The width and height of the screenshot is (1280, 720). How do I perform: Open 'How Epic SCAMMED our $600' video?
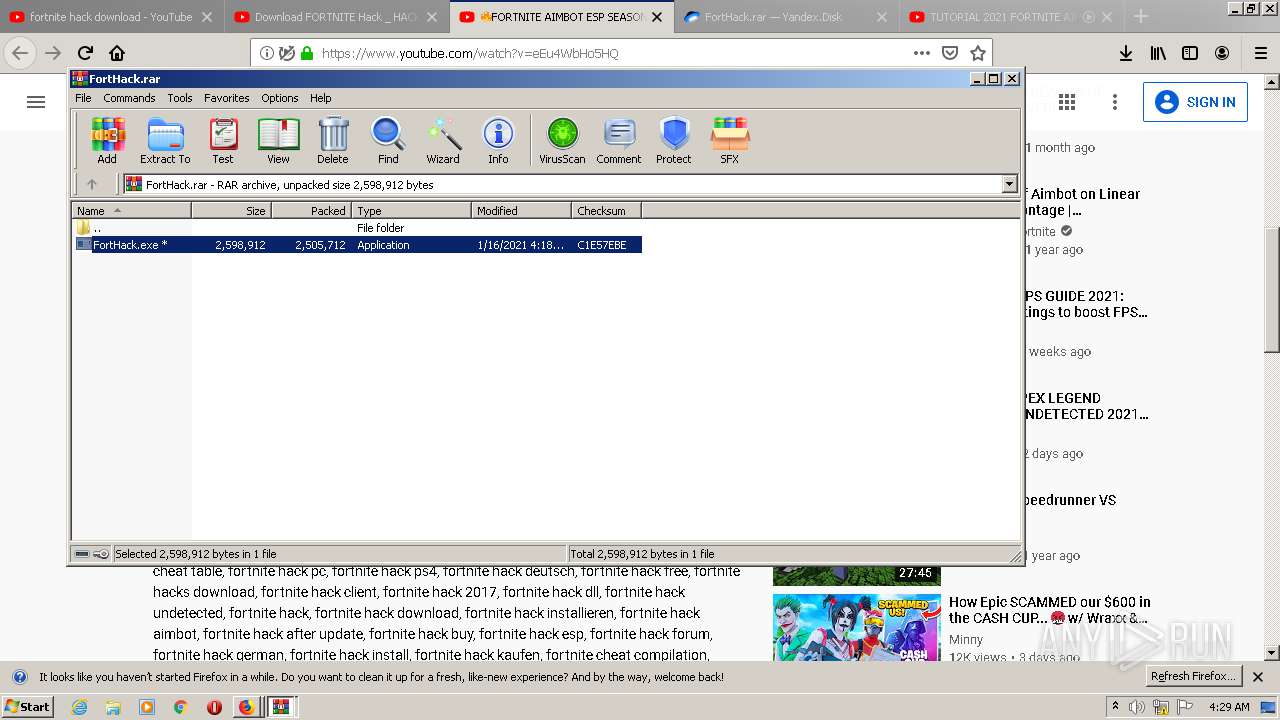point(1050,610)
